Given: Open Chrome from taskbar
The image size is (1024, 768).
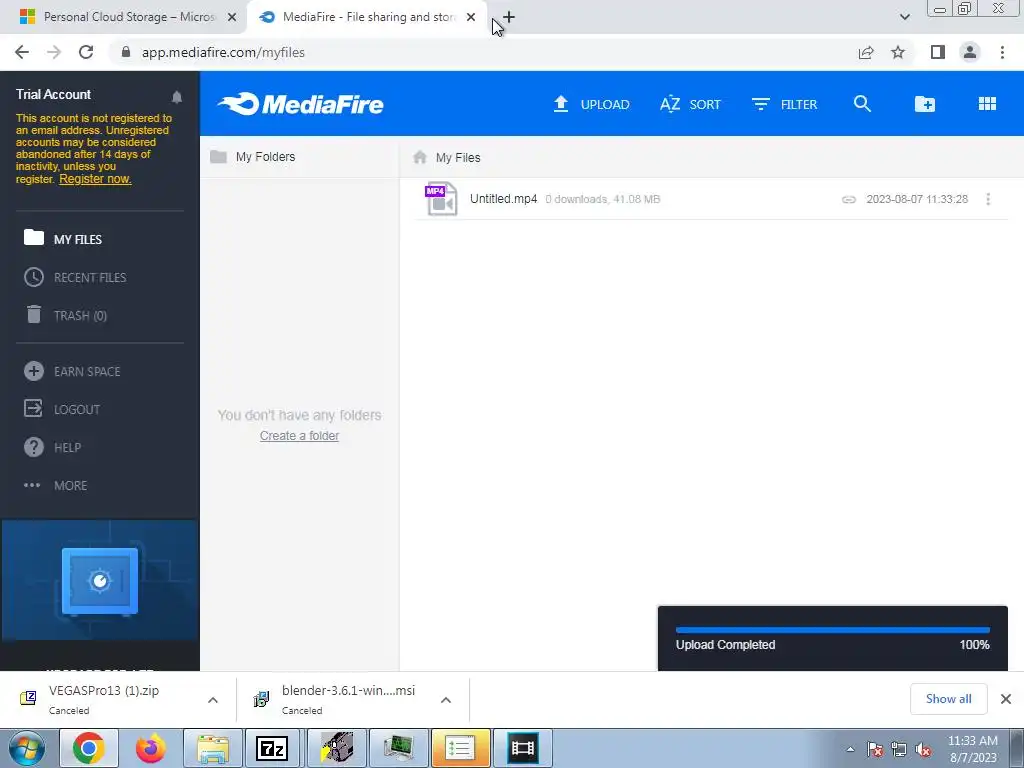Looking at the screenshot, I should coord(88,748).
